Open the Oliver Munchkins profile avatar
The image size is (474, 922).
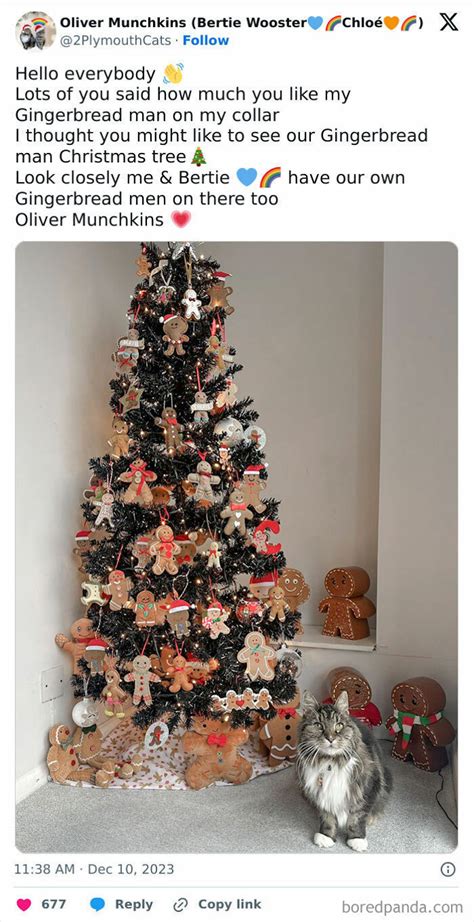click(x=35, y=31)
